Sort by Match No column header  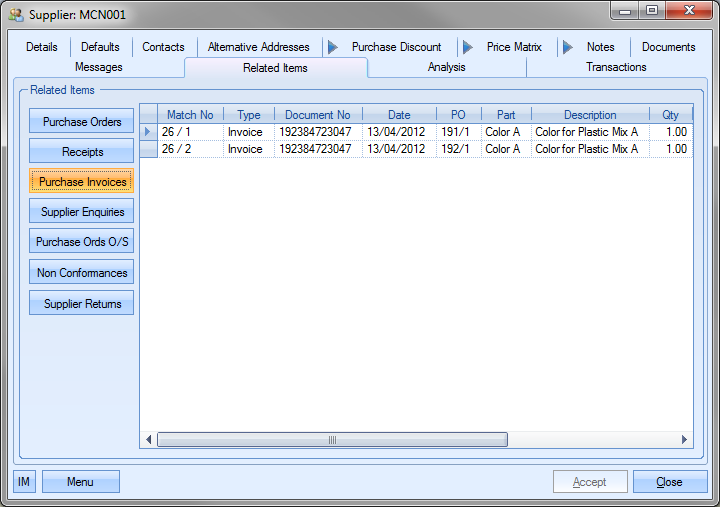(190, 115)
